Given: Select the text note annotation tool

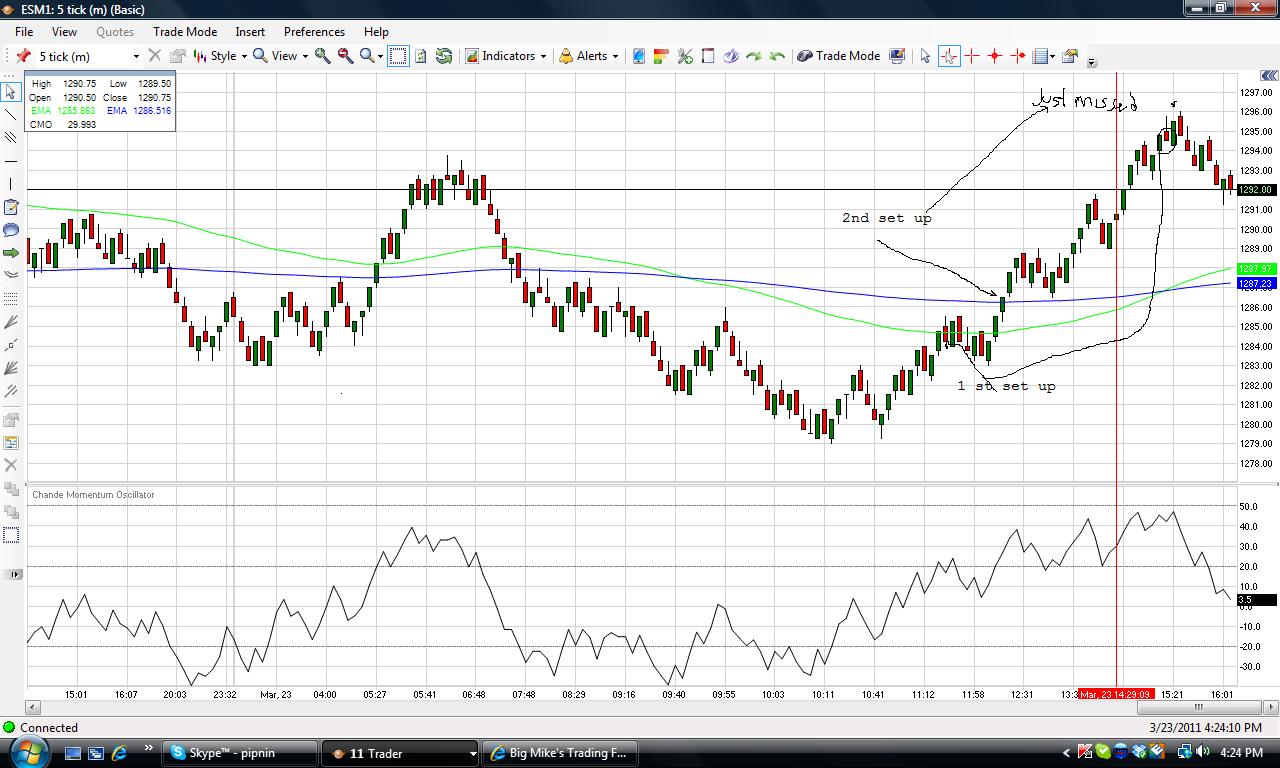Looking at the screenshot, I should point(11,207).
